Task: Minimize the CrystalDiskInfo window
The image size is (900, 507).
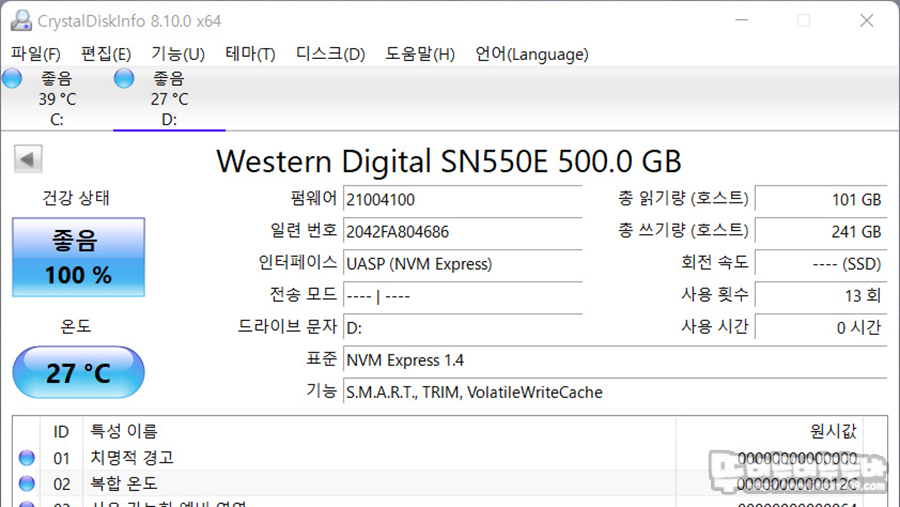Action: (742, 21)
